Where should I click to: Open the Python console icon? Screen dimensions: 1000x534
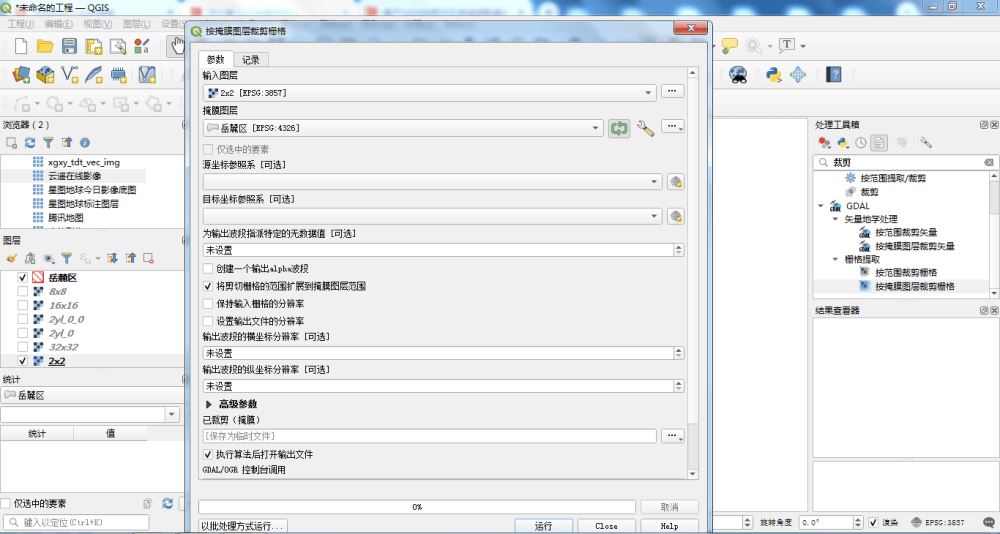[x=772, y=74]
